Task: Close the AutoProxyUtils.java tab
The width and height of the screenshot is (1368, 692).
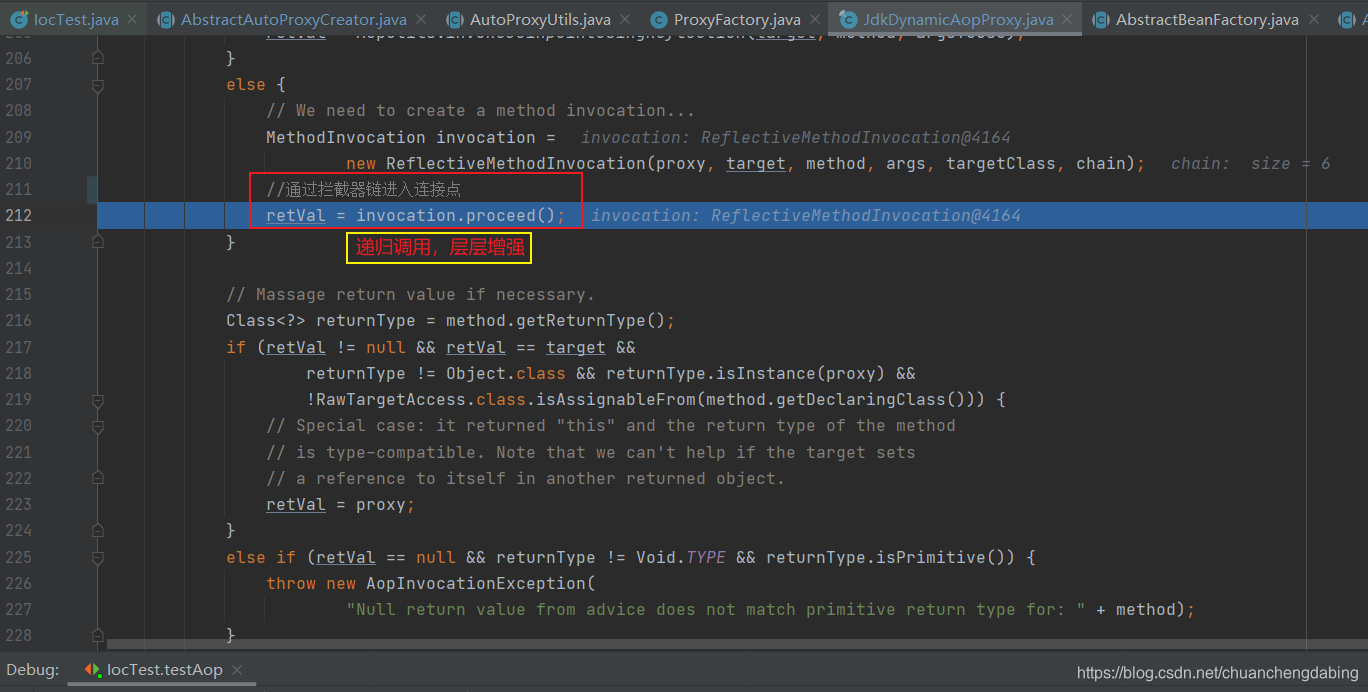Action: tap(624, 20)
